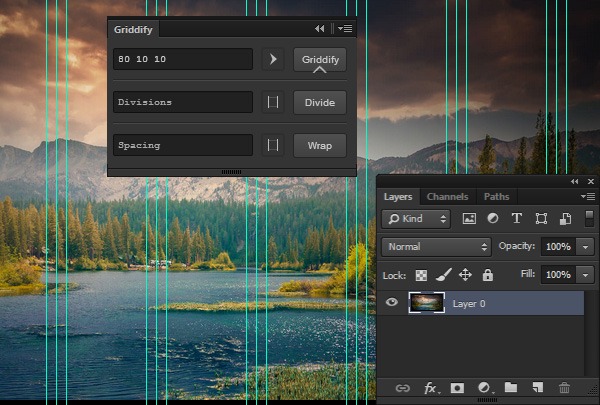Image resolution: width=600 pixels, height=405 pixels.
Task: Filter layers by type (T) icon
Action: [517, 218]
